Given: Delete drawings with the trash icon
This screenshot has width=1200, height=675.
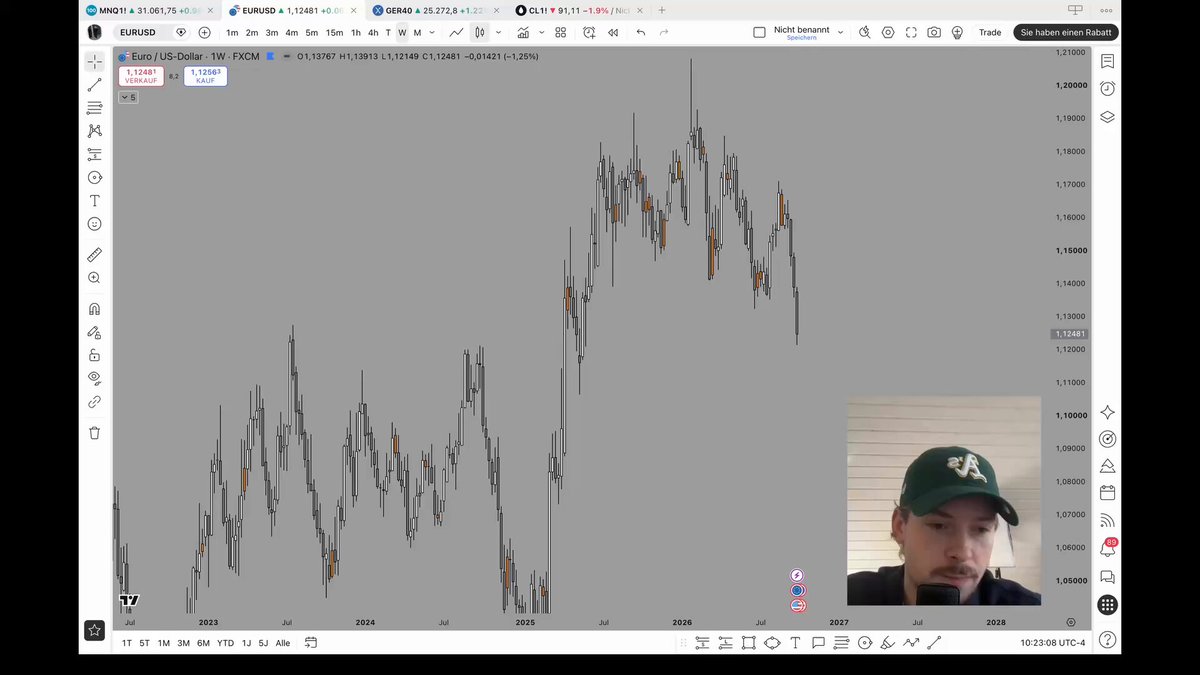Looking at the screenshot, I should [94, 433].
